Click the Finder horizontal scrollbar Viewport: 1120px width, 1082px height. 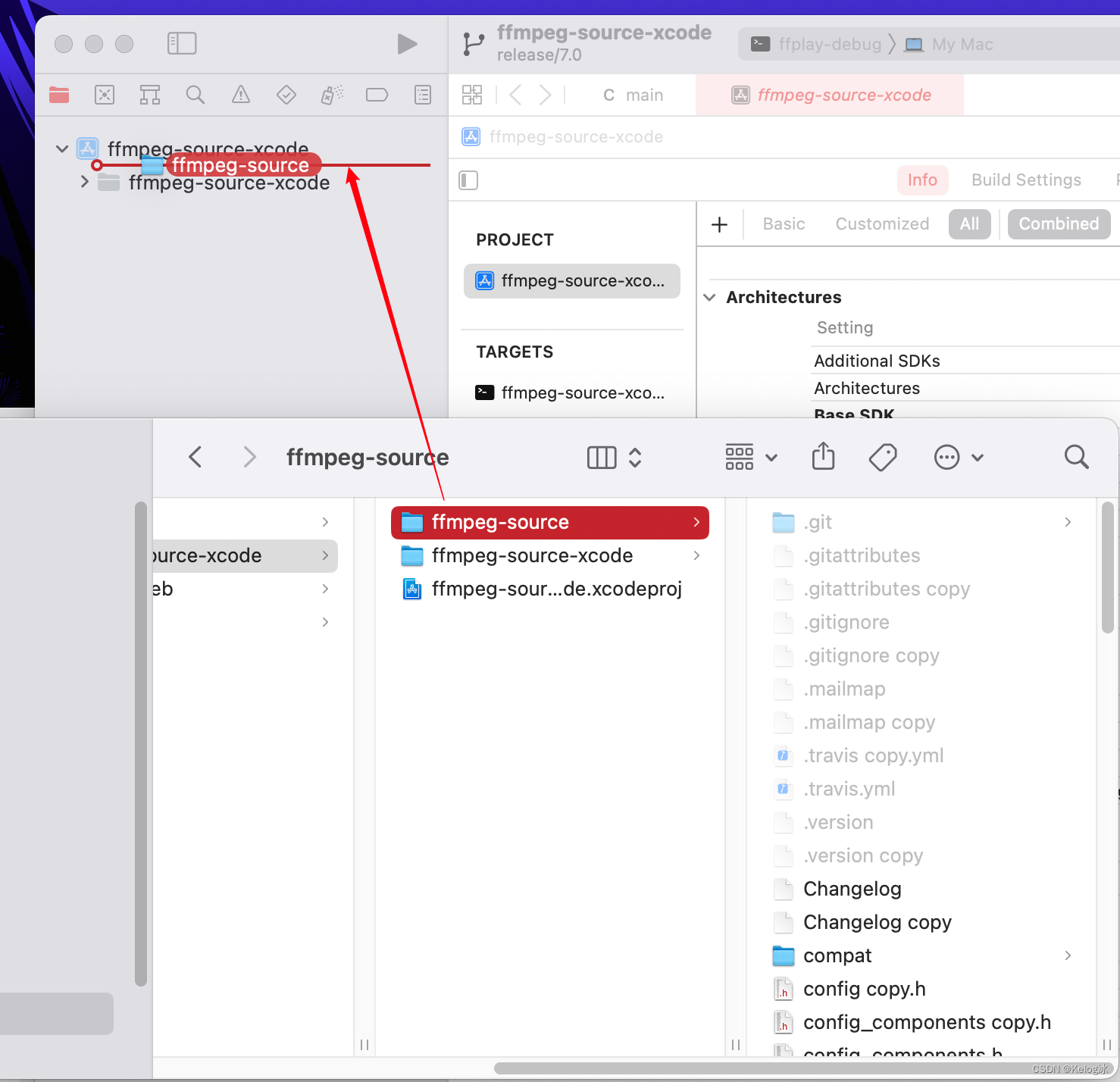[x=803, y=1068]
